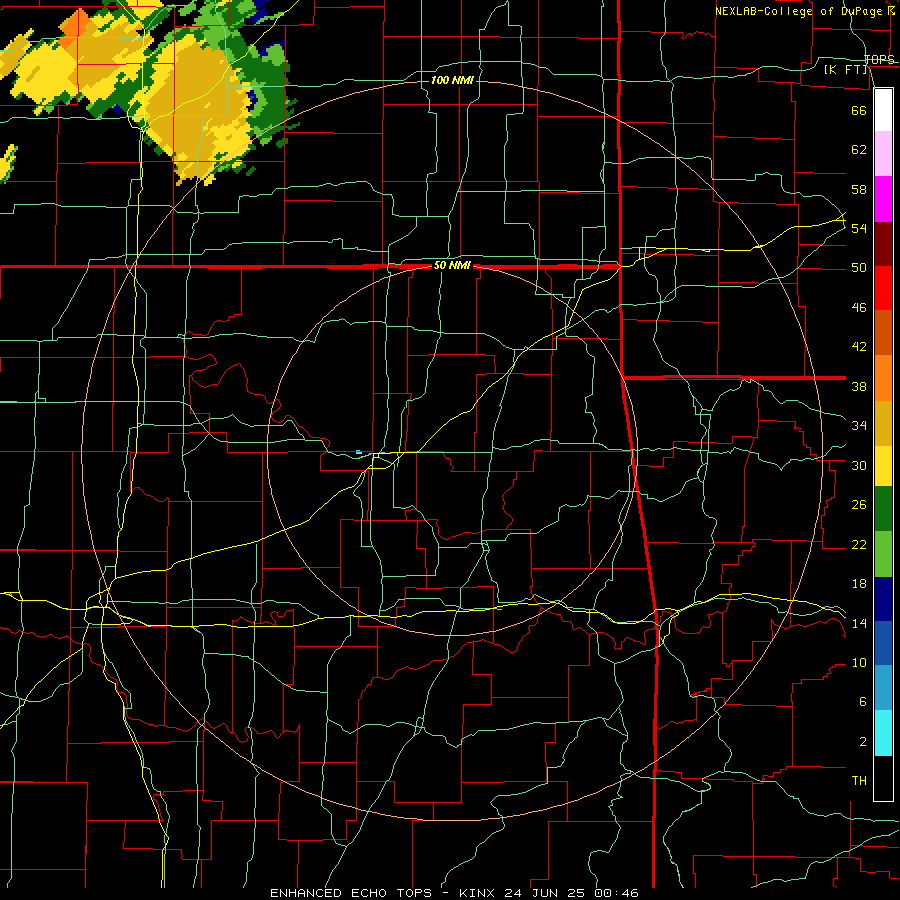Click the 26 legend value label
900x900 pixels.
pos(859,505)
